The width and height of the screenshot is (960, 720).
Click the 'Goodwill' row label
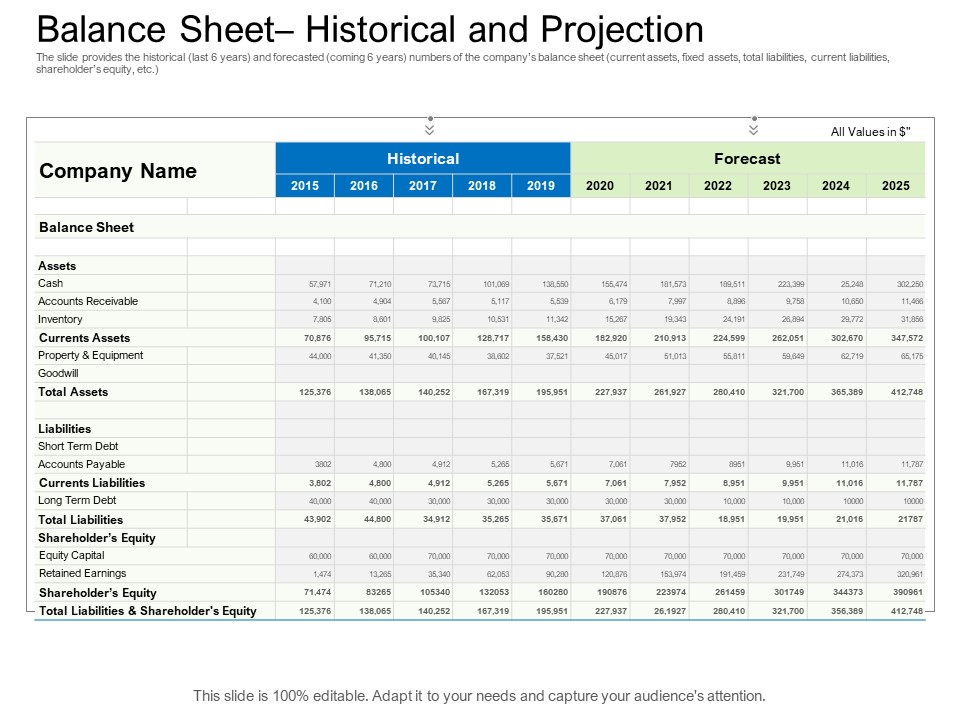(58, 373)
